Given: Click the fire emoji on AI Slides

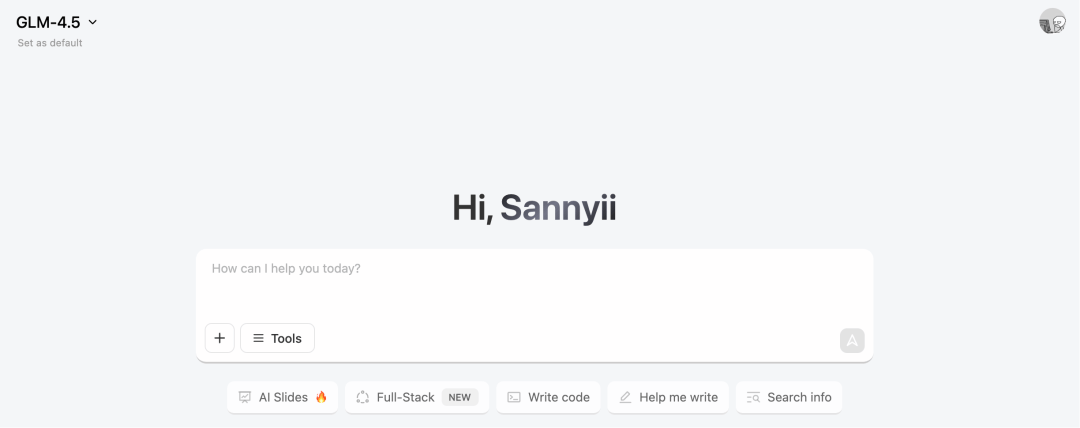Looking at the screenshot, I should coord(321,397).
